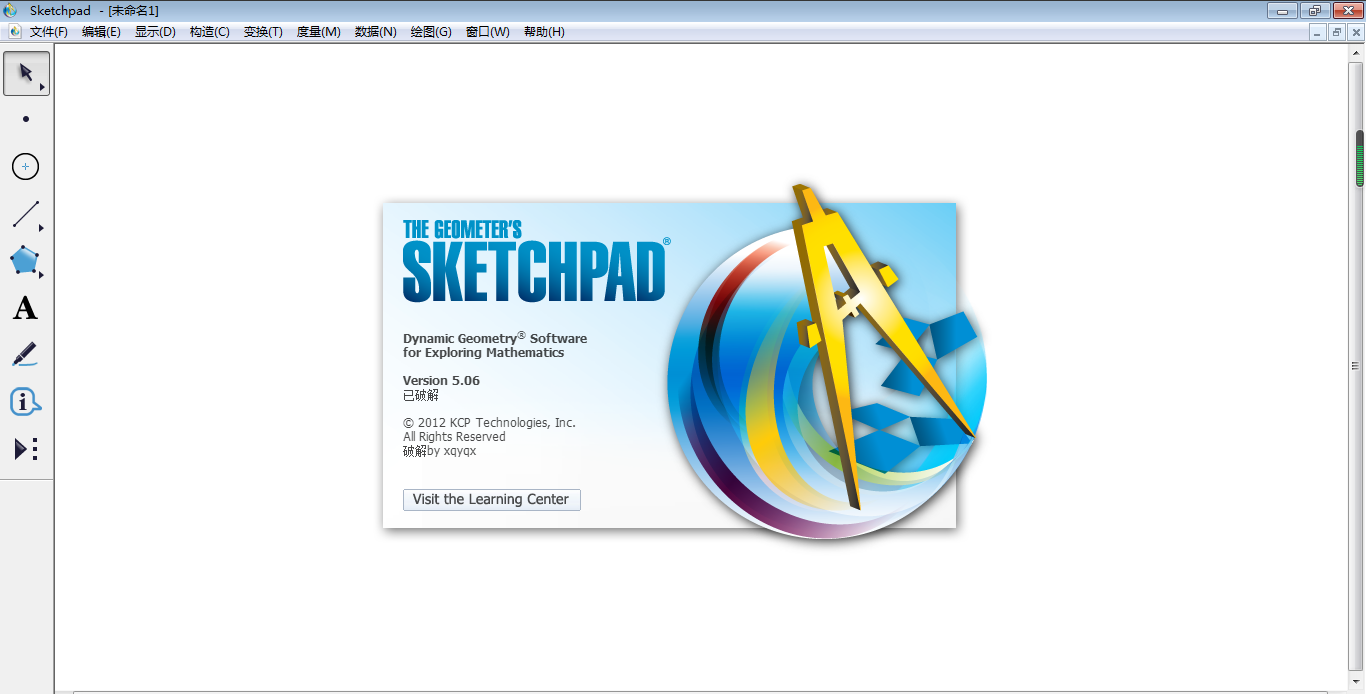Click the vertical scrollbar grip at mid-right edge
Viewport: 1366px width, 694px height.
1357,366
